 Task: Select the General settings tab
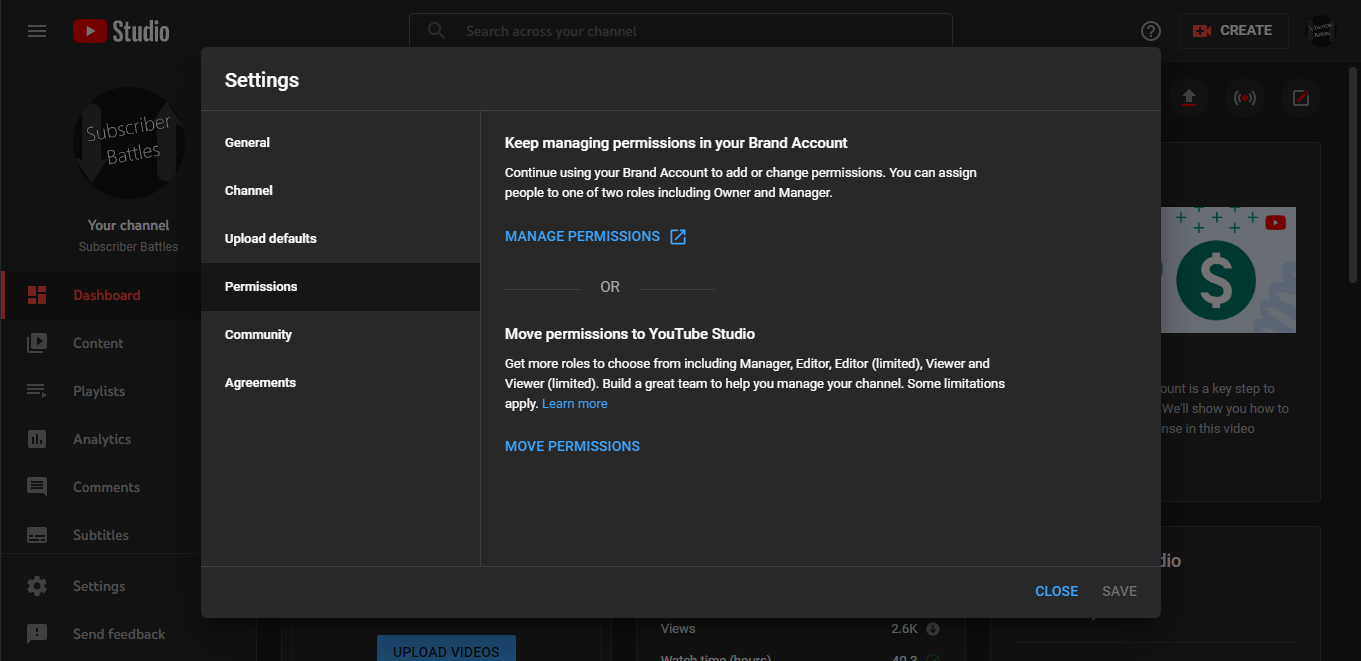click(341, 143)
